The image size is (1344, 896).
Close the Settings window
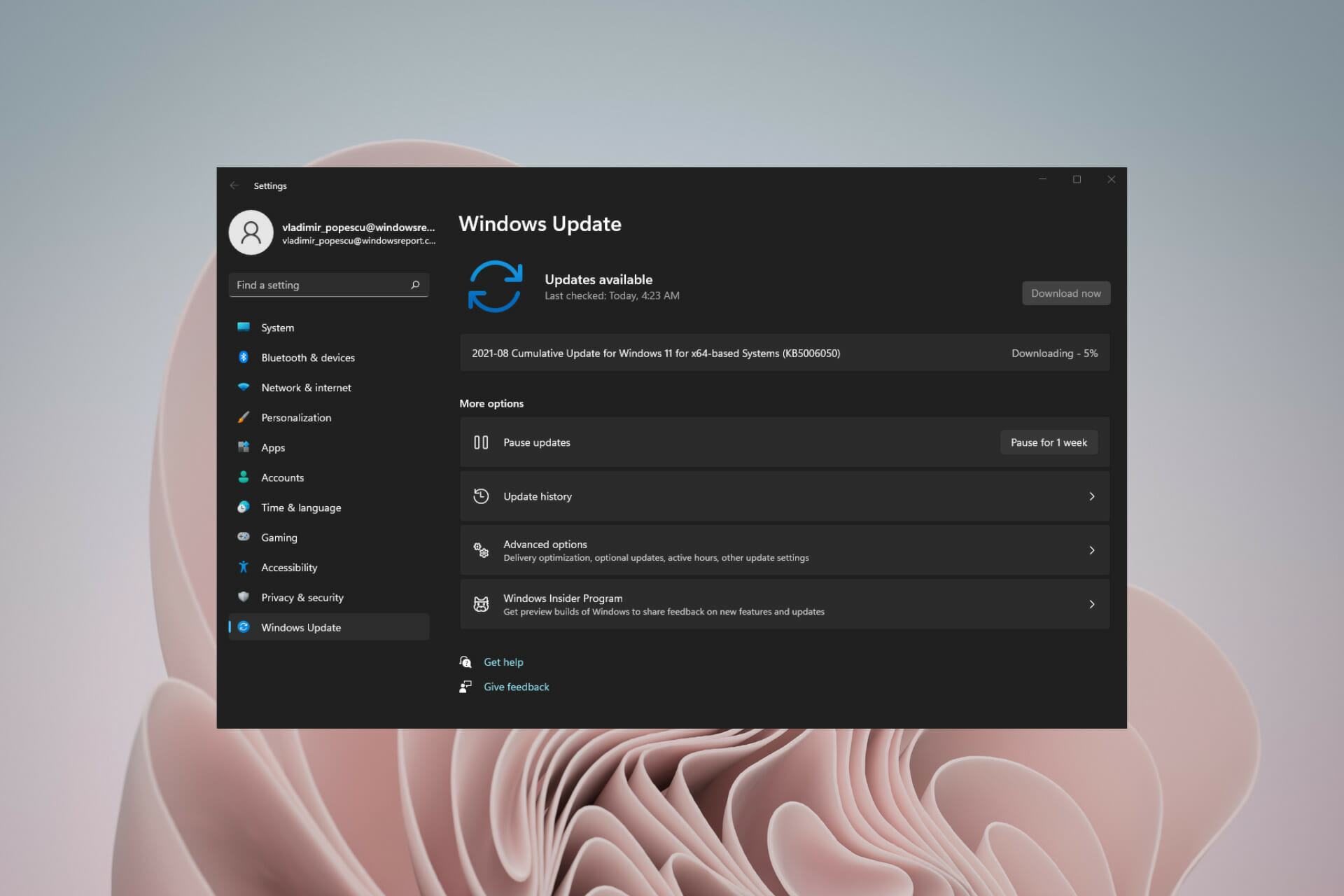[x=1111, y=180]
